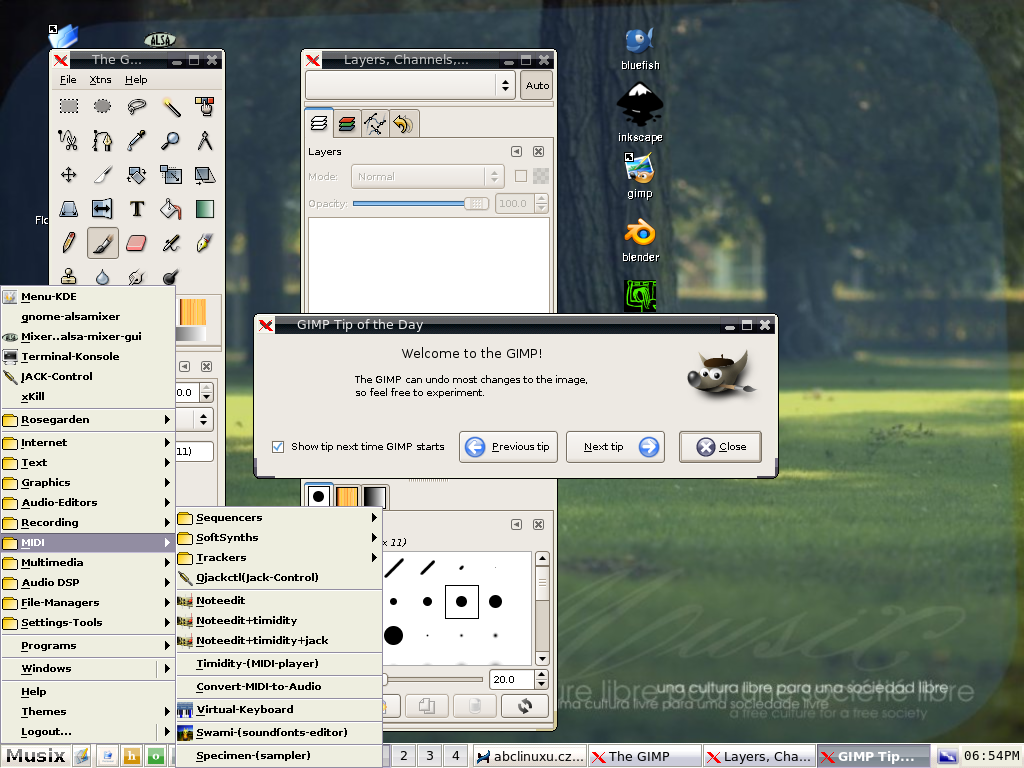Expand the Internet submenu

88,442
